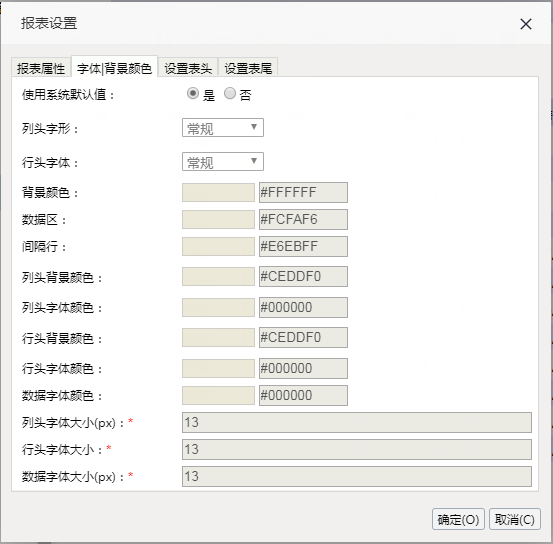
Task: Close the 报表设置 dialog with X
Action: click(x=525, y=24)
